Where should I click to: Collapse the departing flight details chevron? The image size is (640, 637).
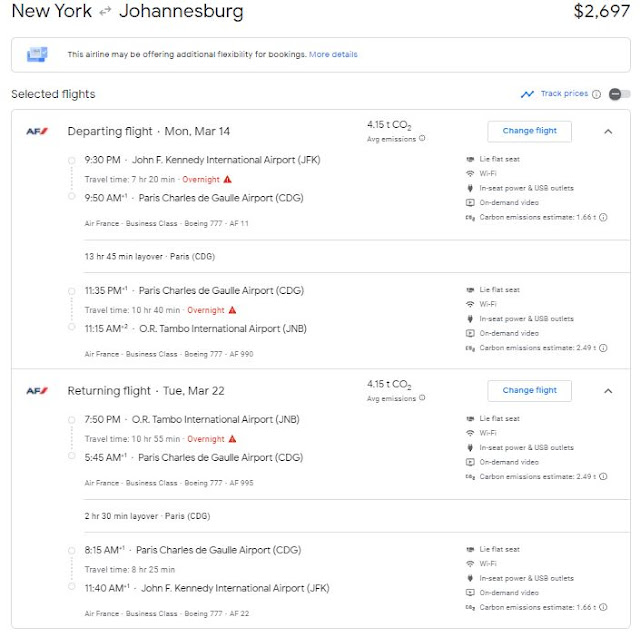pos(608,131)
